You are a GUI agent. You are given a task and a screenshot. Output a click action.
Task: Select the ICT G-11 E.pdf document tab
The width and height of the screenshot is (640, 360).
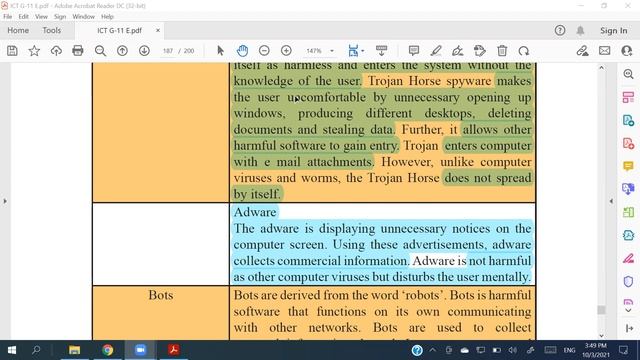click(119, 31)
